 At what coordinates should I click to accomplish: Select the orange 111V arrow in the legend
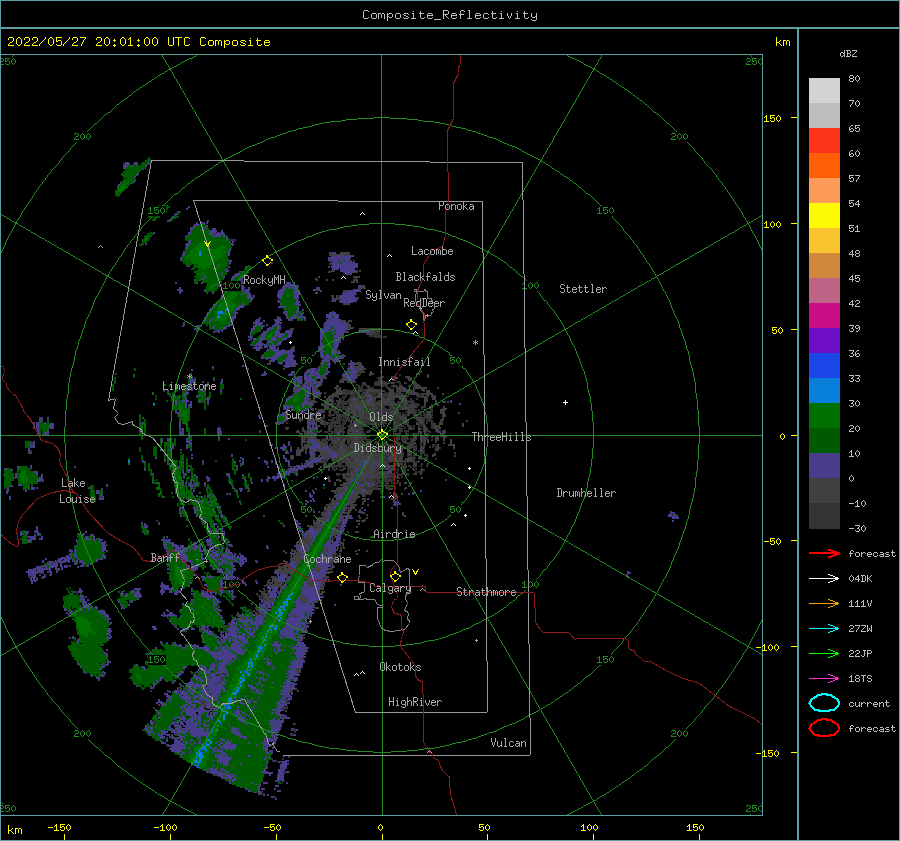tap(824, 603)
